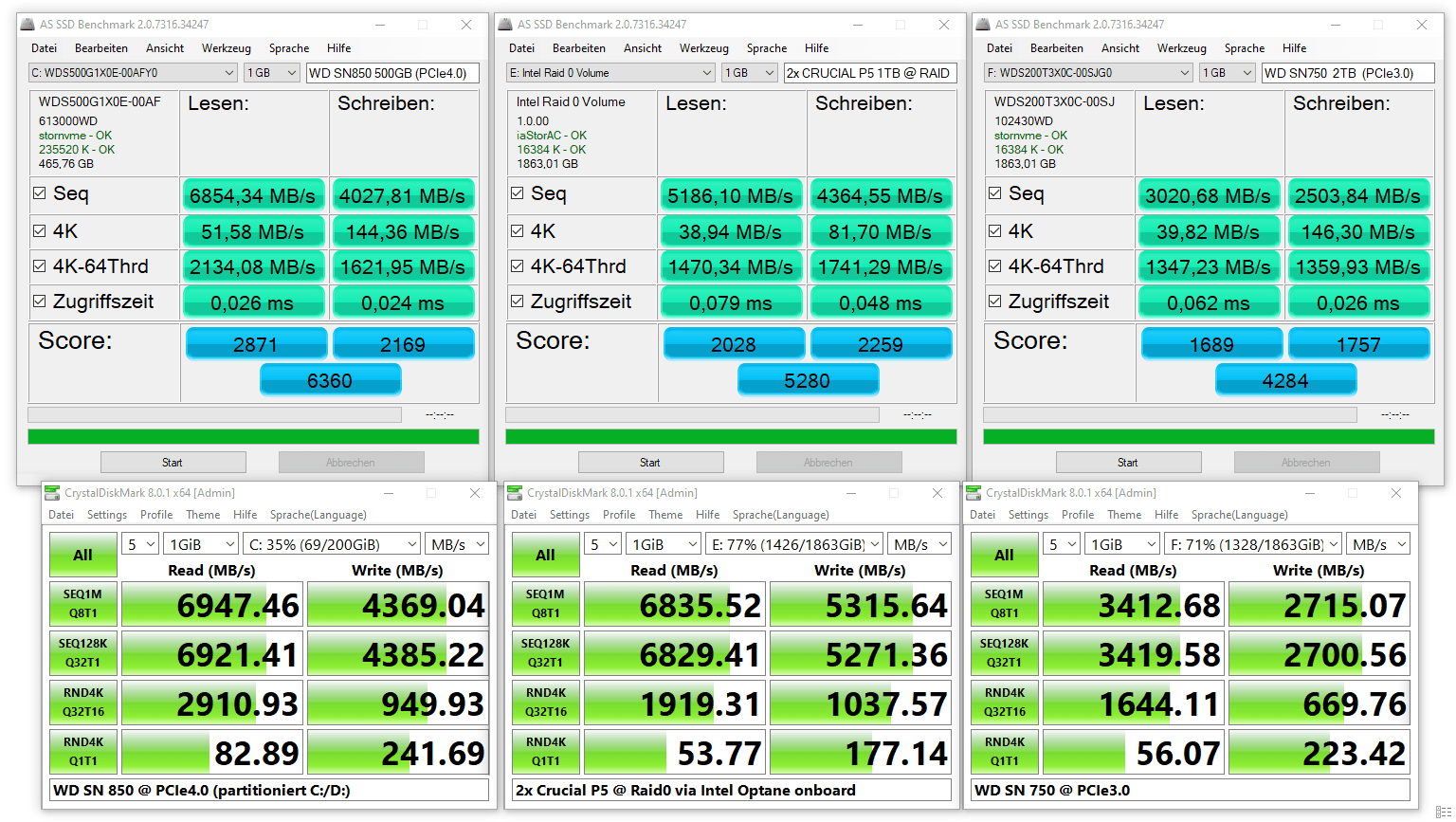This screenshot has width=1456, height=822.
Task: Click comment field 'WD SN 750 @ PCIe3.0'
Action: point(1190,790)
